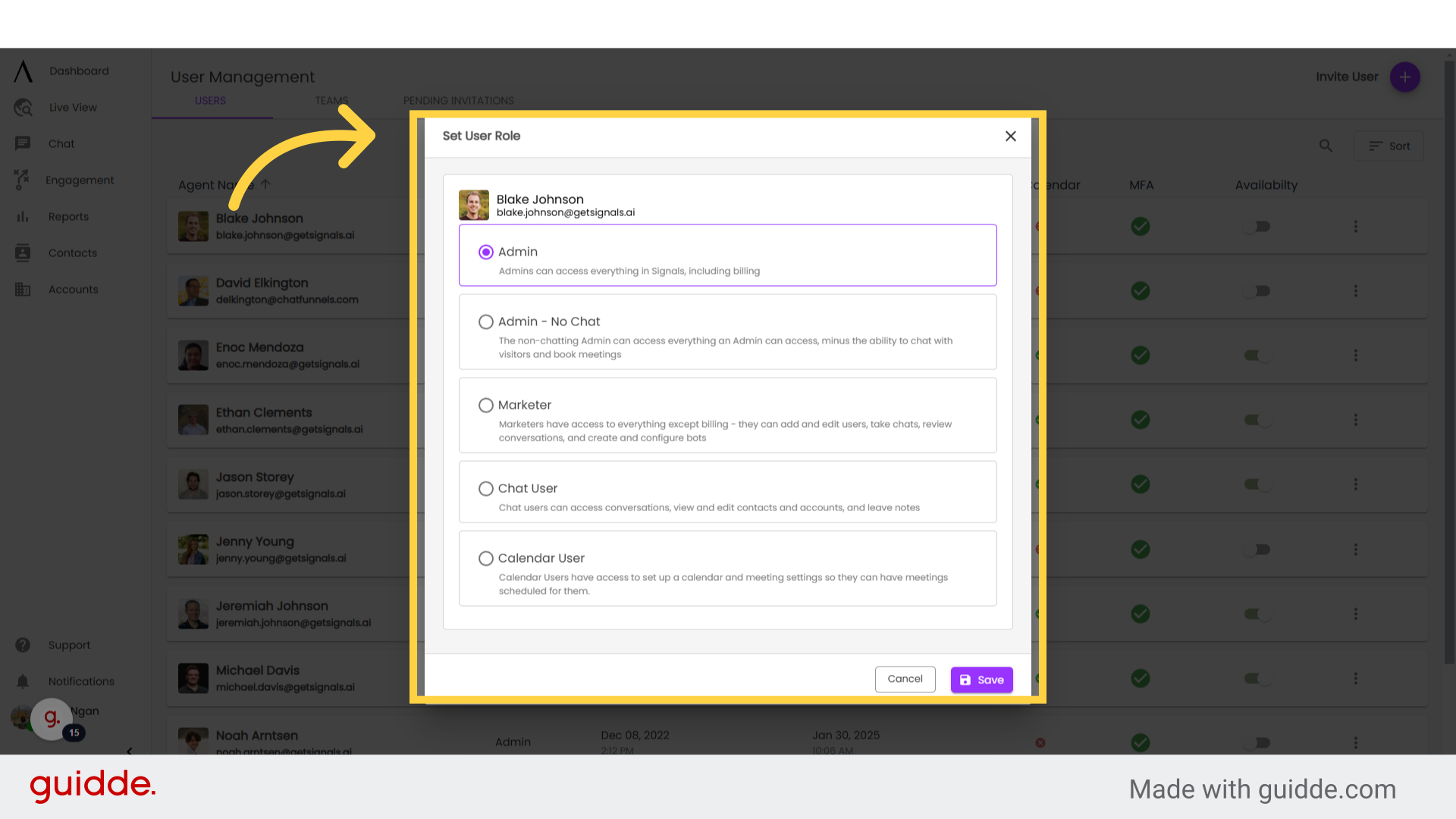Image resolution: width=1456 pixels, height=819 pixels.
Task: Pick the Chat User role
Action: (486, 488)
